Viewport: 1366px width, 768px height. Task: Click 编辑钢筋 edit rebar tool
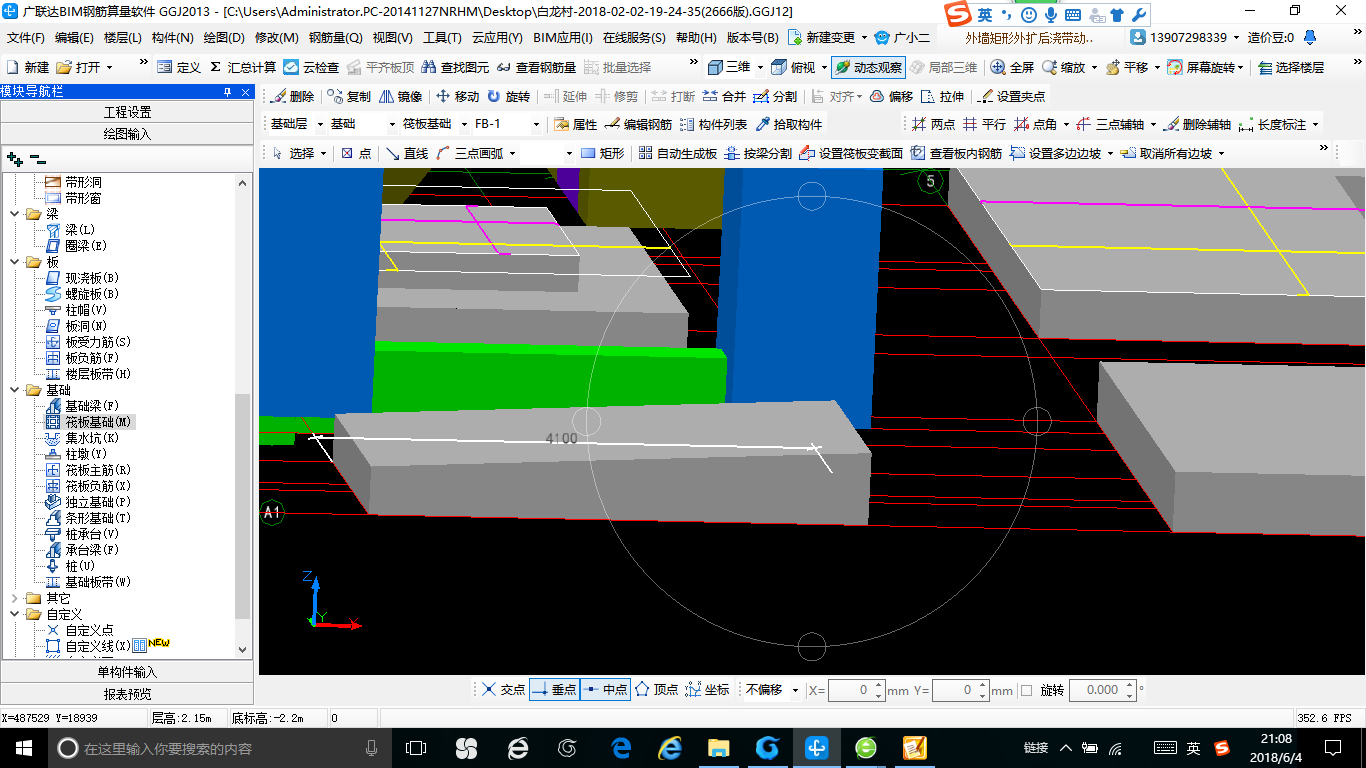(638, 125)
